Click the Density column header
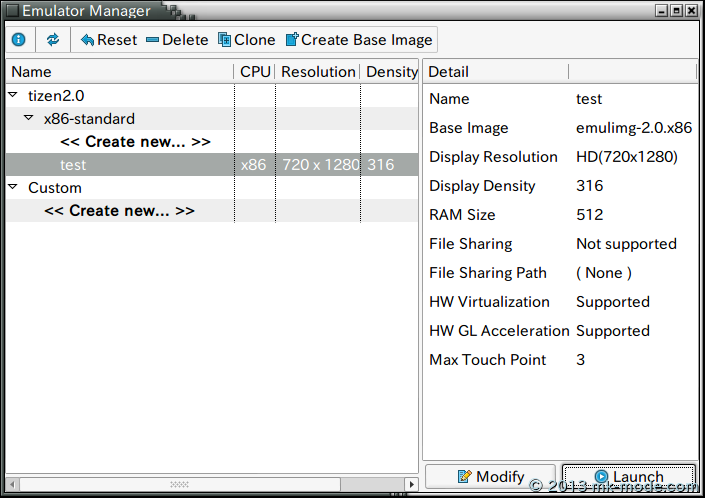This screenshot has width=705, height=498. 390,72
